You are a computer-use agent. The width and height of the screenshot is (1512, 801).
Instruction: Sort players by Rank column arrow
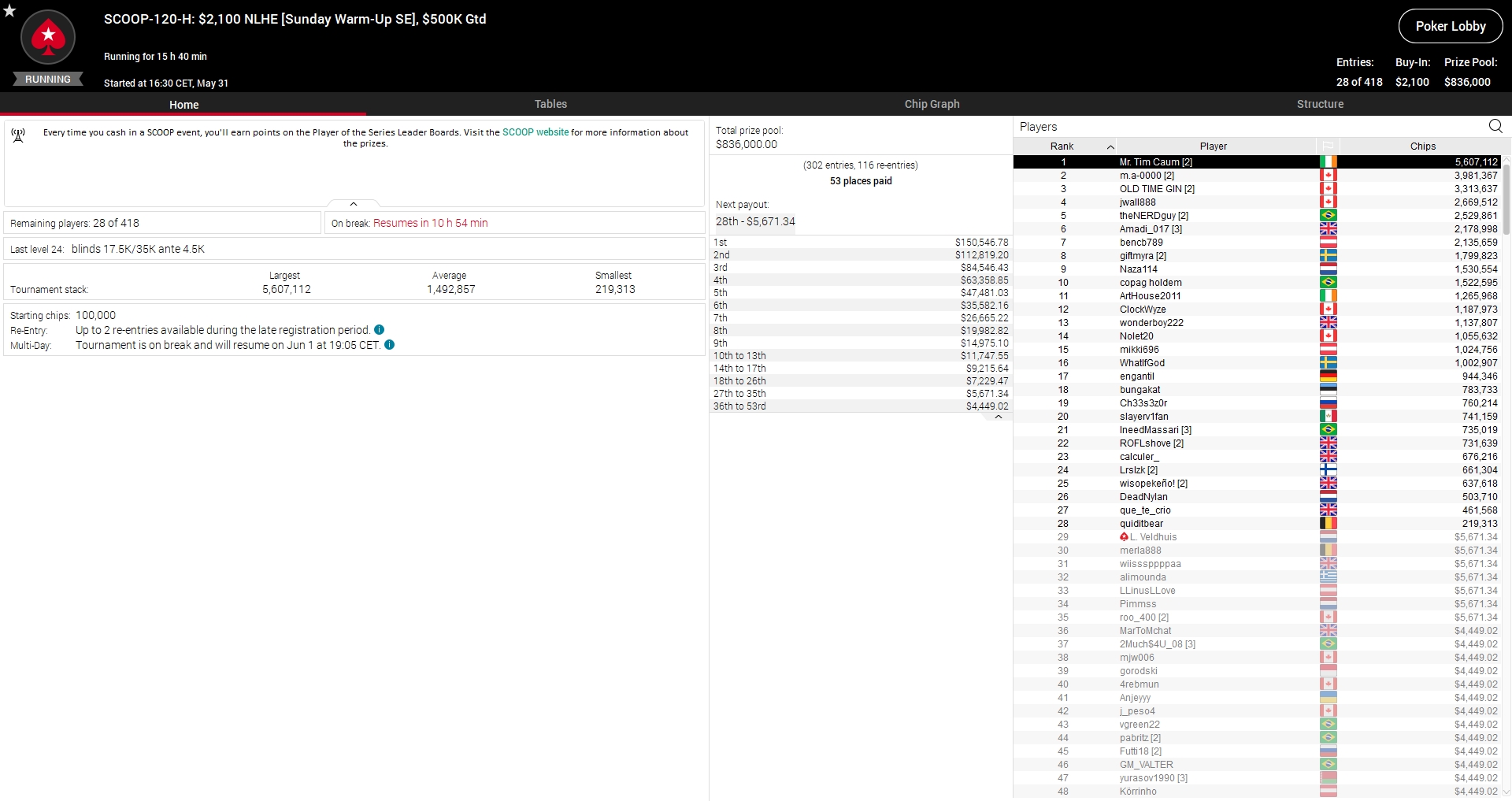click(x=1110, y=146)
